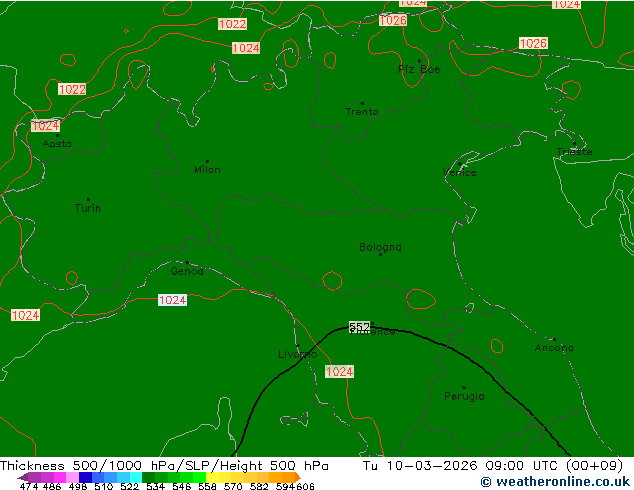This screenshot has width=634, height=490.
Task: Click the orange arrow tip at 606
Action: coord(298,477)
